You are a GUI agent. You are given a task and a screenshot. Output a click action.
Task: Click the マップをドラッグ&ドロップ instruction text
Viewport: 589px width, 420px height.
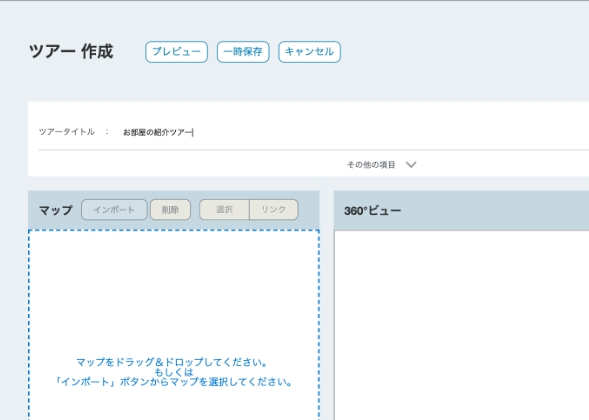click(173, 362)
